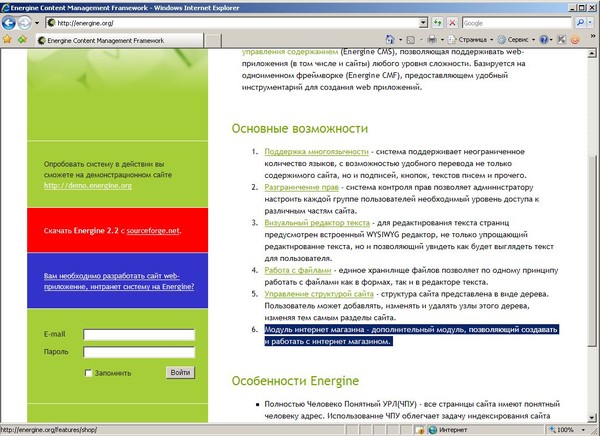600x436 pixels.
Task: Open a new blank tab button
Action: click(212, 40)
